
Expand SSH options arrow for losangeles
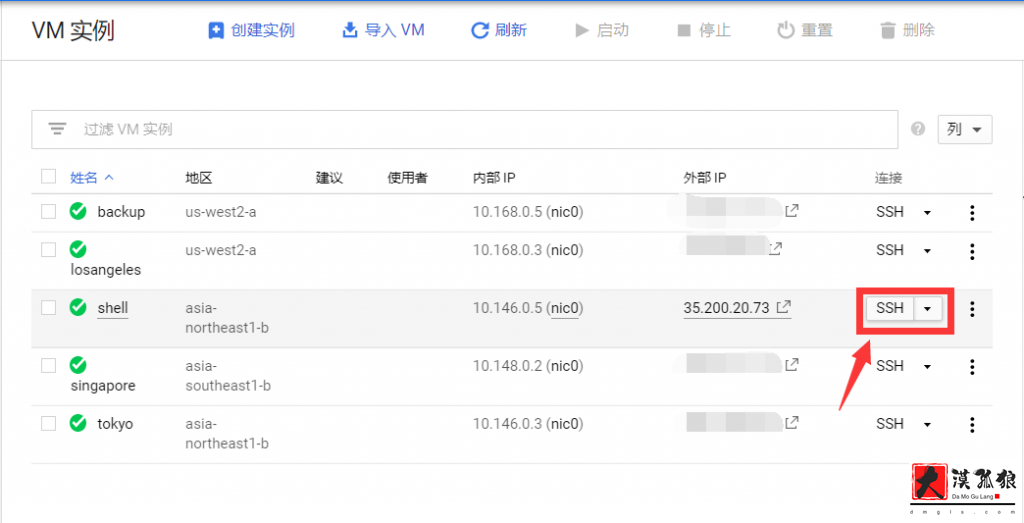pos(927,251)
